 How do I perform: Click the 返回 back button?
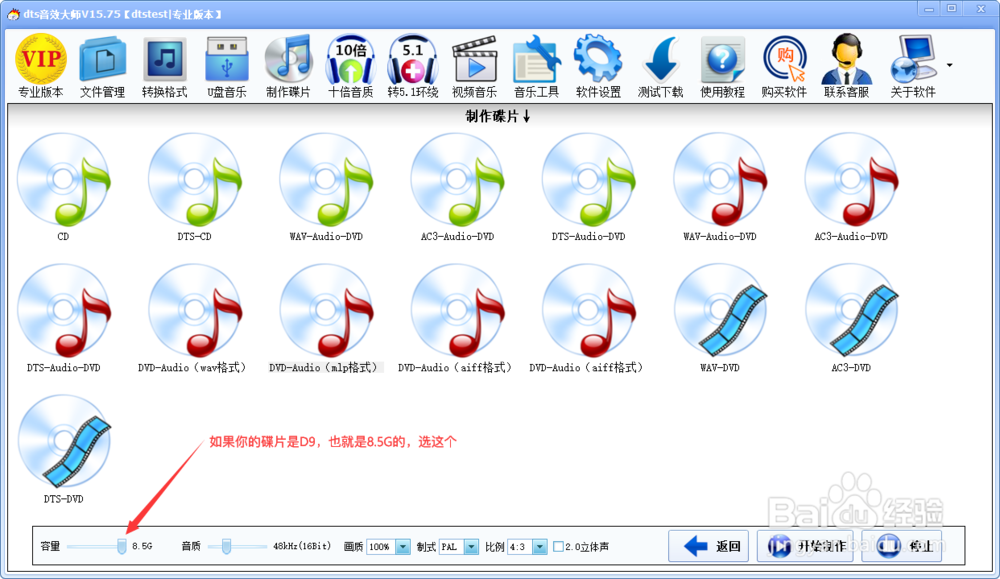(x=708, y=546)
